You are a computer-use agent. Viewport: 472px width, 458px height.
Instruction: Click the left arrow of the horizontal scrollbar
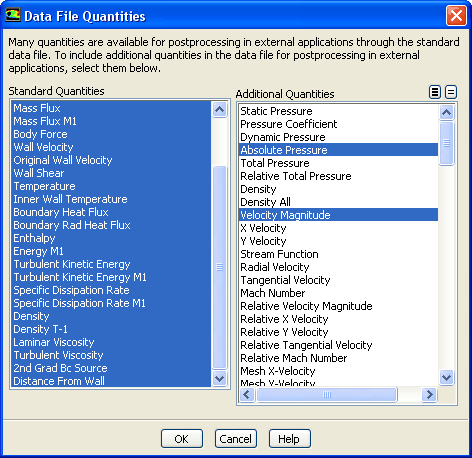coord(247,395)
